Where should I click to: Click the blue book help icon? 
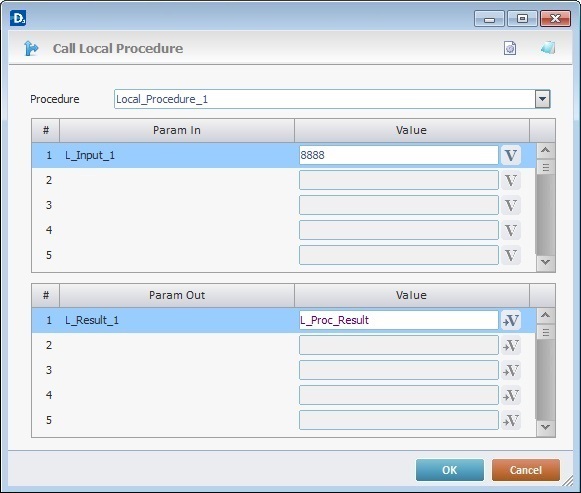click(548, 48)
